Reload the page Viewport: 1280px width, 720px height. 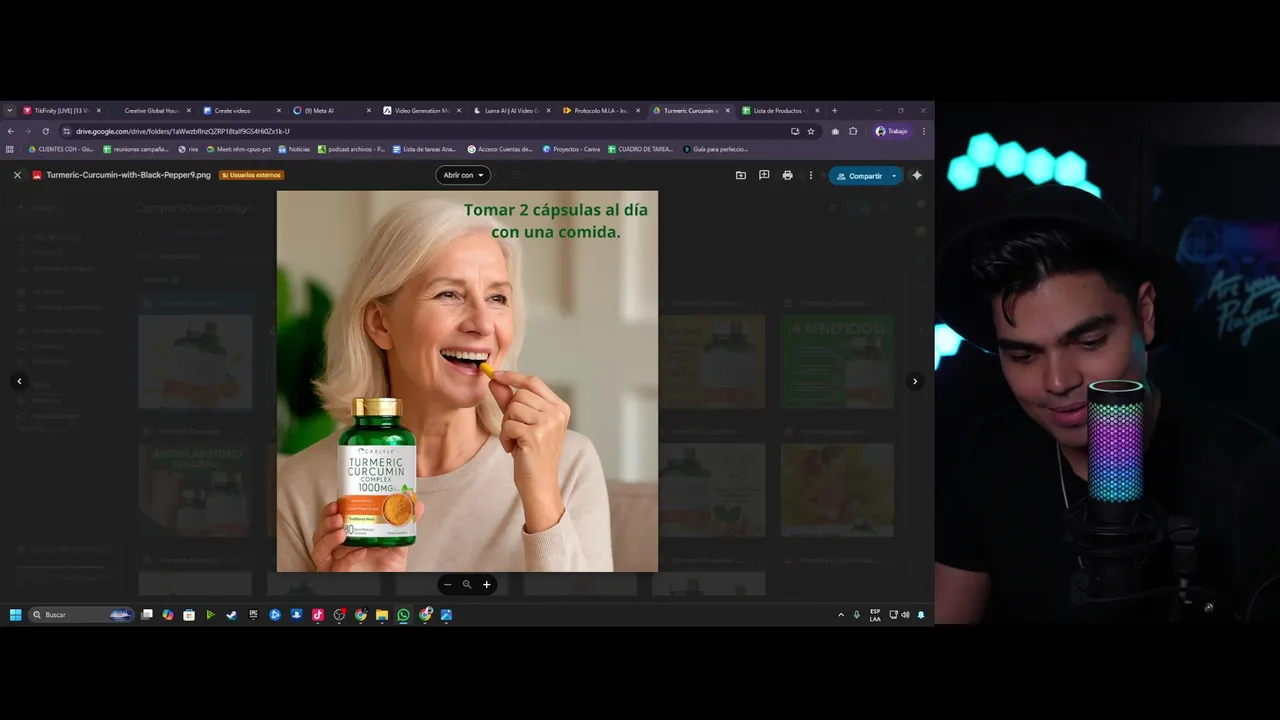[45, 131]
